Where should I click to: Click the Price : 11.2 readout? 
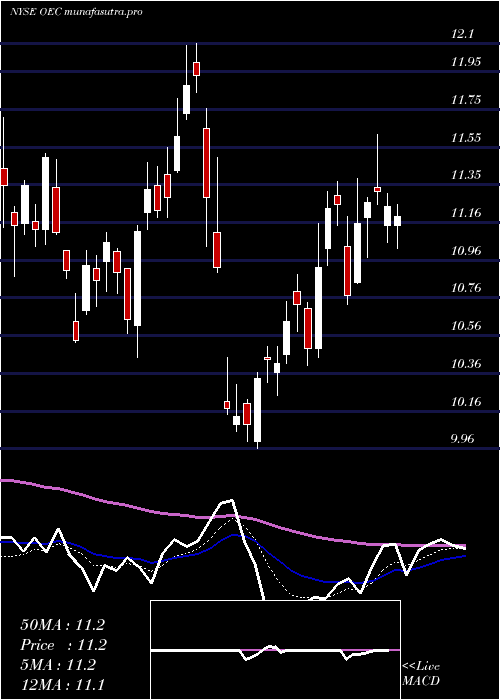[x=63, y=645]
